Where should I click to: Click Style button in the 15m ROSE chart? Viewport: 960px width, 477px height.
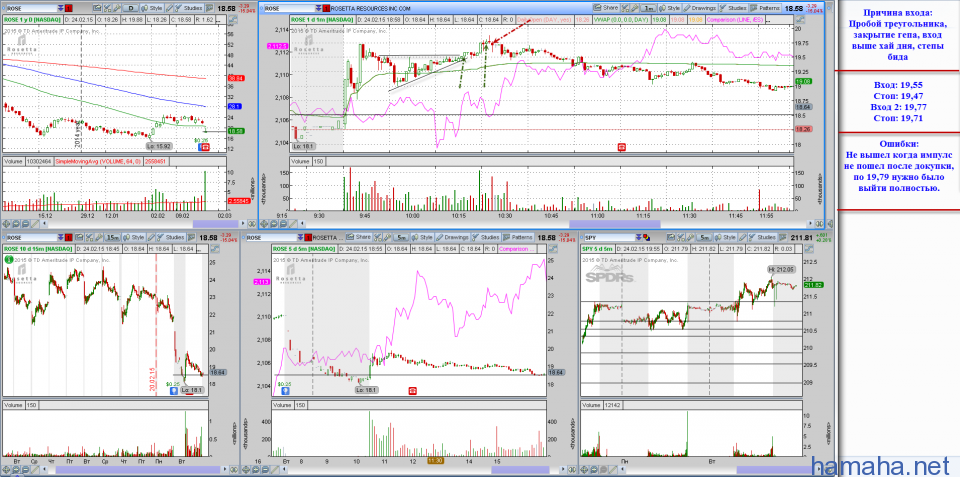[133, 237]
